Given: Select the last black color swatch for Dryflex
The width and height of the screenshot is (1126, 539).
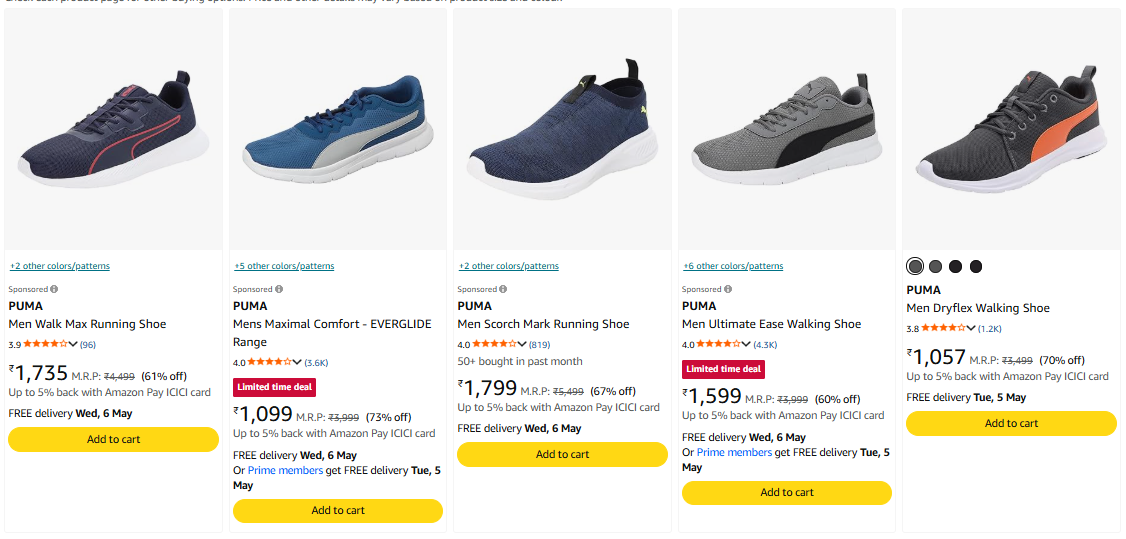Looking at the screenshot, I should 975,266.
